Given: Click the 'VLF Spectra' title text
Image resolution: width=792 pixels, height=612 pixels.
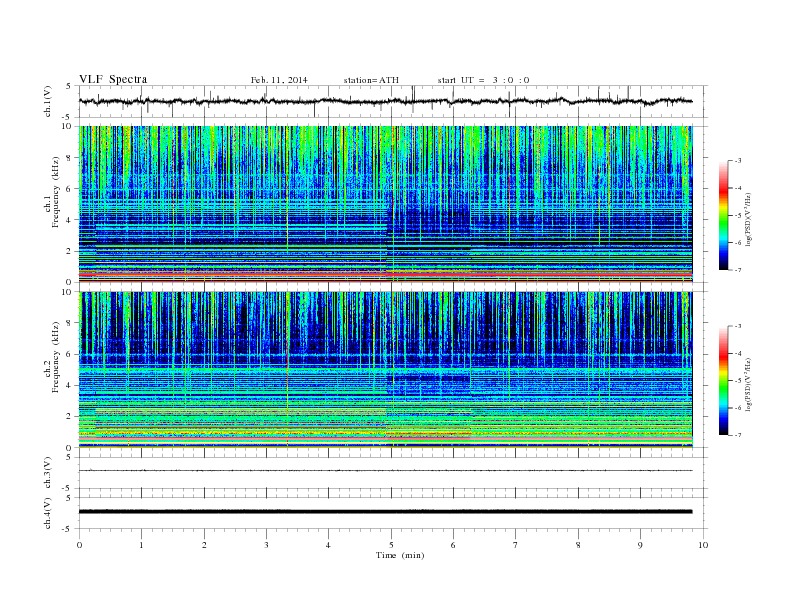Looking at the screenshot, I should pyautogui.click(x=113, y=79).
